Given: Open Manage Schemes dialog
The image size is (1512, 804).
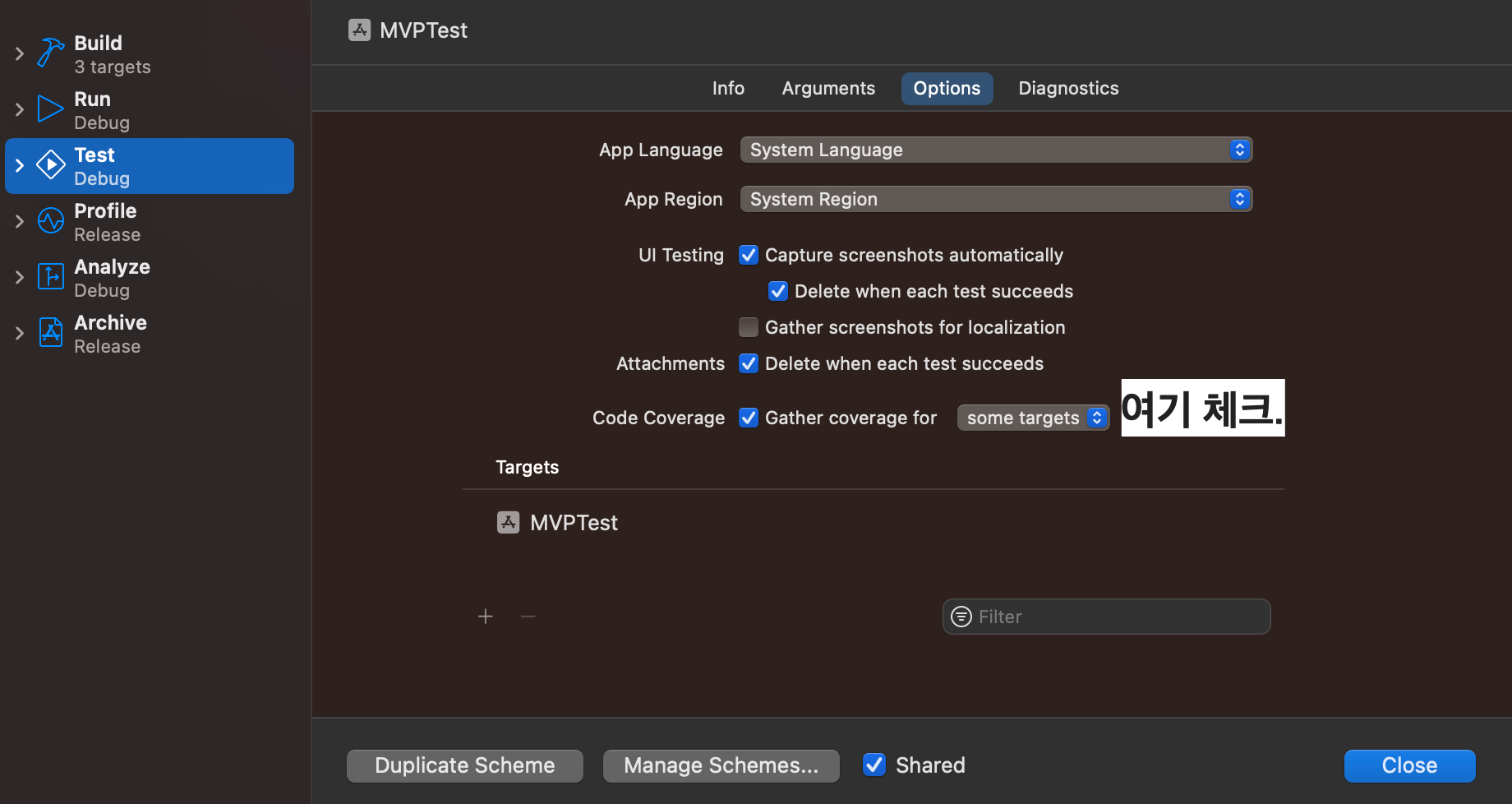Looking at the screenshot, I should coord(721,765).
